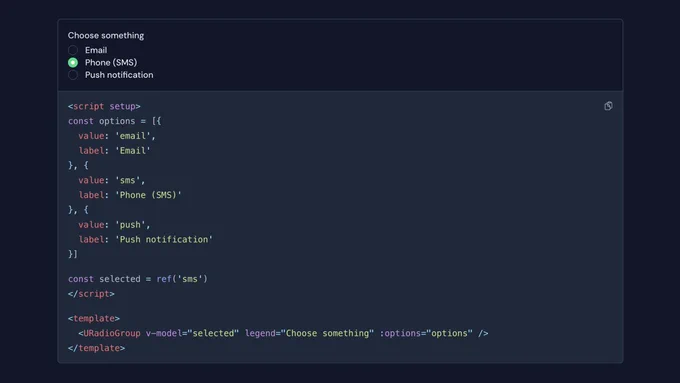Click the 'Phone (SMS)' option label

point(111,62)
